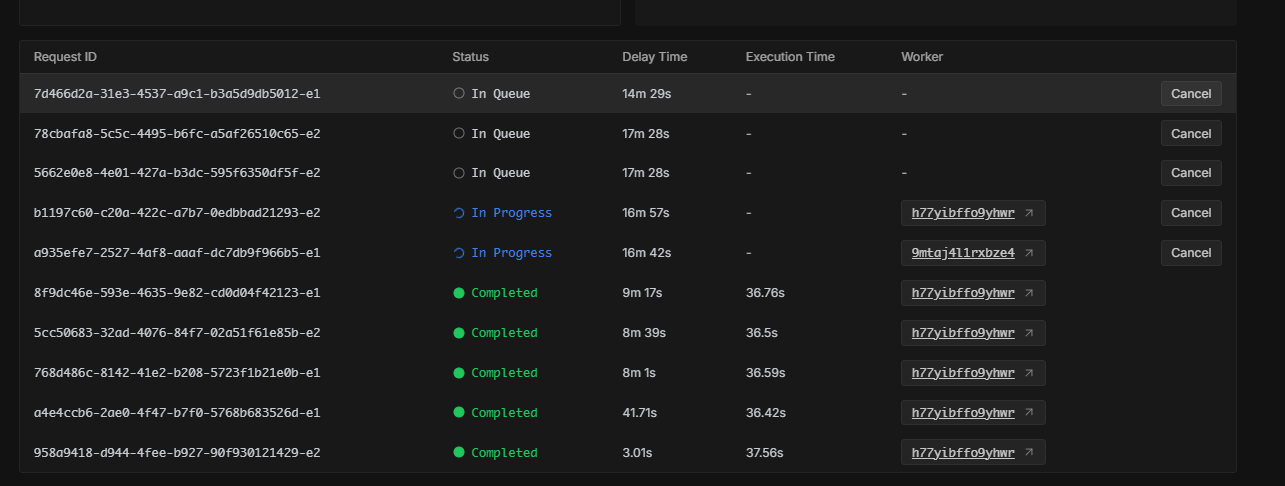Image resolution: width=1285 pixels, height=486 pixels.
Task: Click the external-link arrow in the b1197c60 row
Action: (1030, 213)
